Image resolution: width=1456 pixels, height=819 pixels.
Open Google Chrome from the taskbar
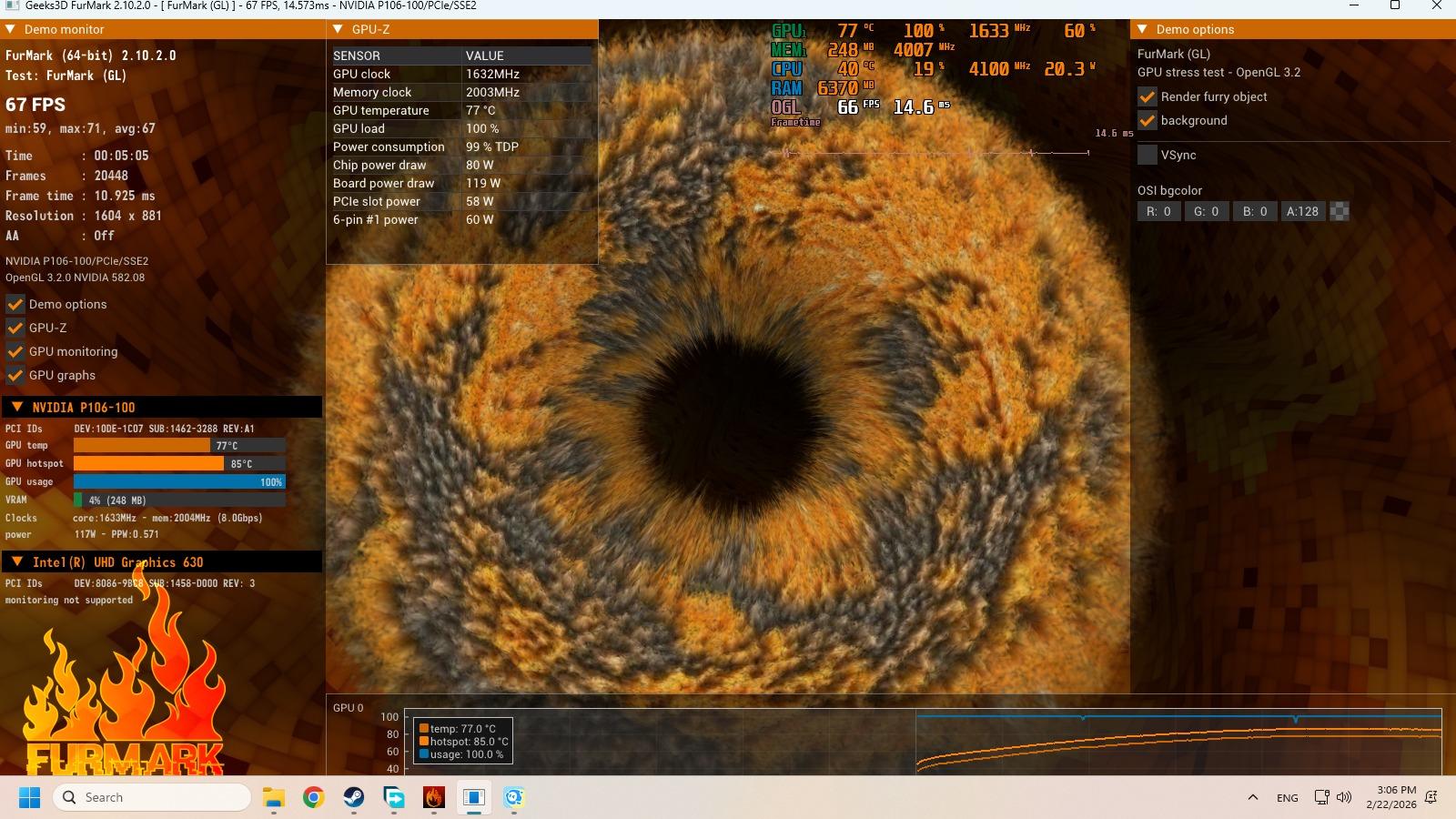pos(314,798)
